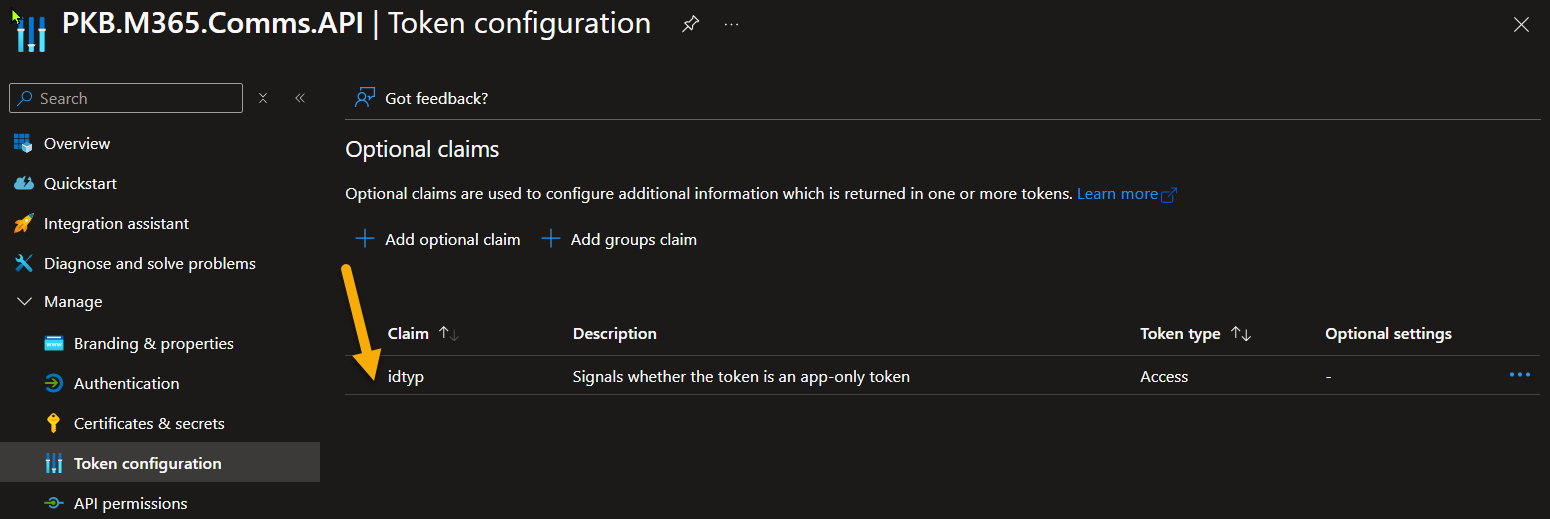Viewport: 1550px width, 519px height.
Task: Open the more options ellipsis beside the title
Action: click(x=731, y=24)
